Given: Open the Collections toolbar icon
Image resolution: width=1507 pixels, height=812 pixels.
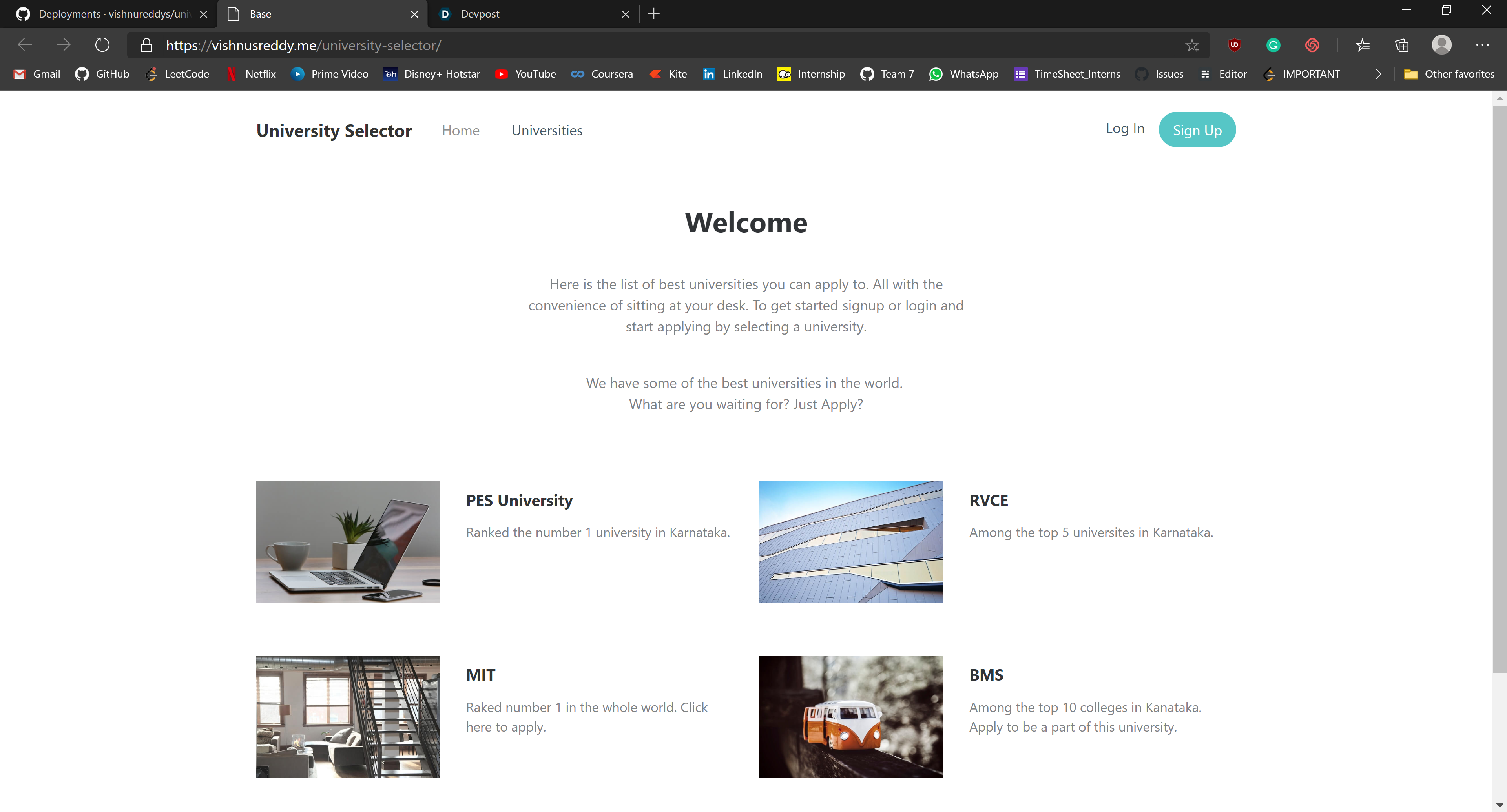Looking at the screenshot, I should (1402, 45).
